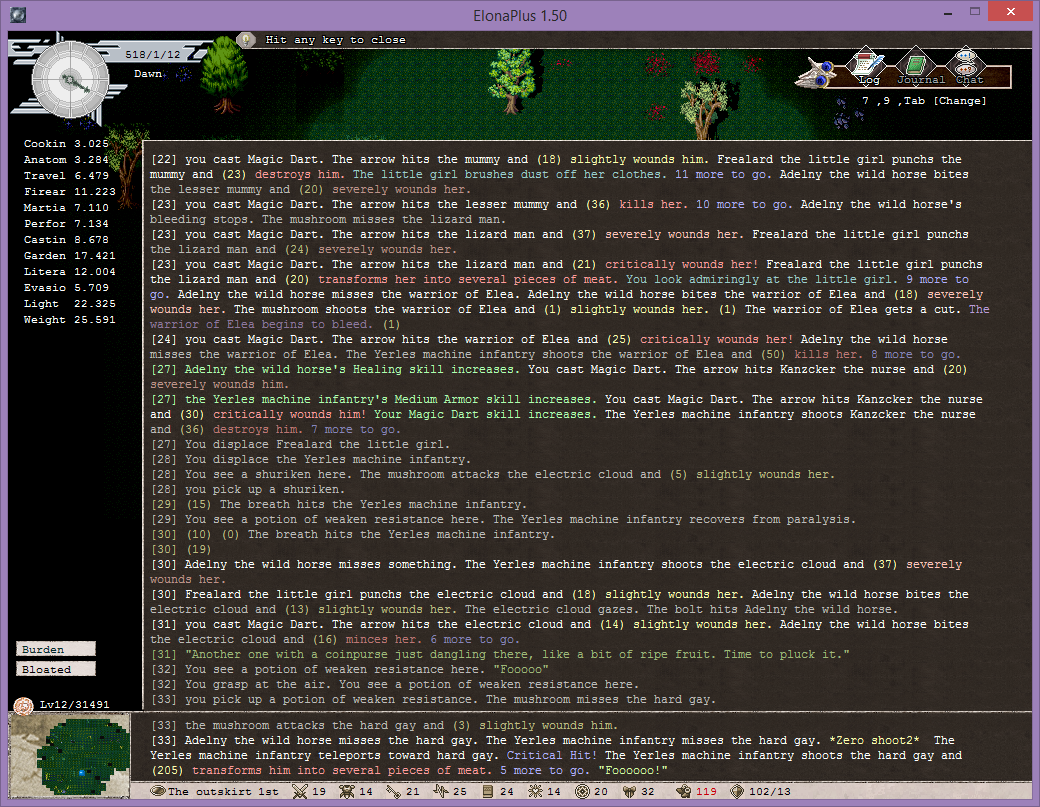
Task: Click the Burden status indicator
Action: pos(56,649)
